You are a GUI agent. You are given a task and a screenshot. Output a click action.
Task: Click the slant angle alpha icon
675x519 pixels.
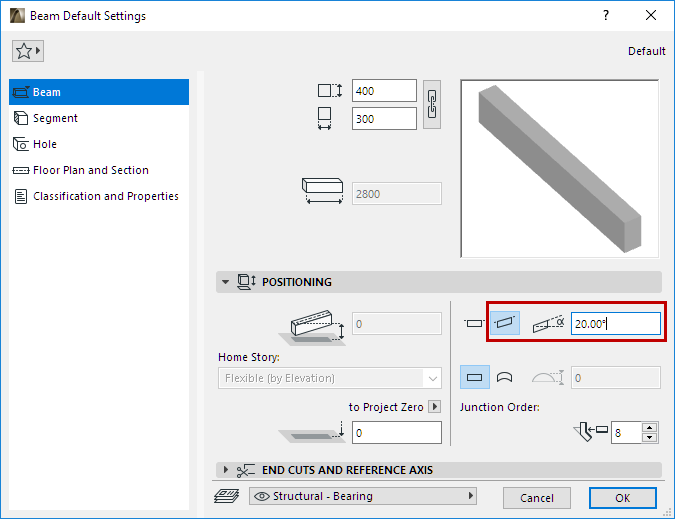pos(548,324)
